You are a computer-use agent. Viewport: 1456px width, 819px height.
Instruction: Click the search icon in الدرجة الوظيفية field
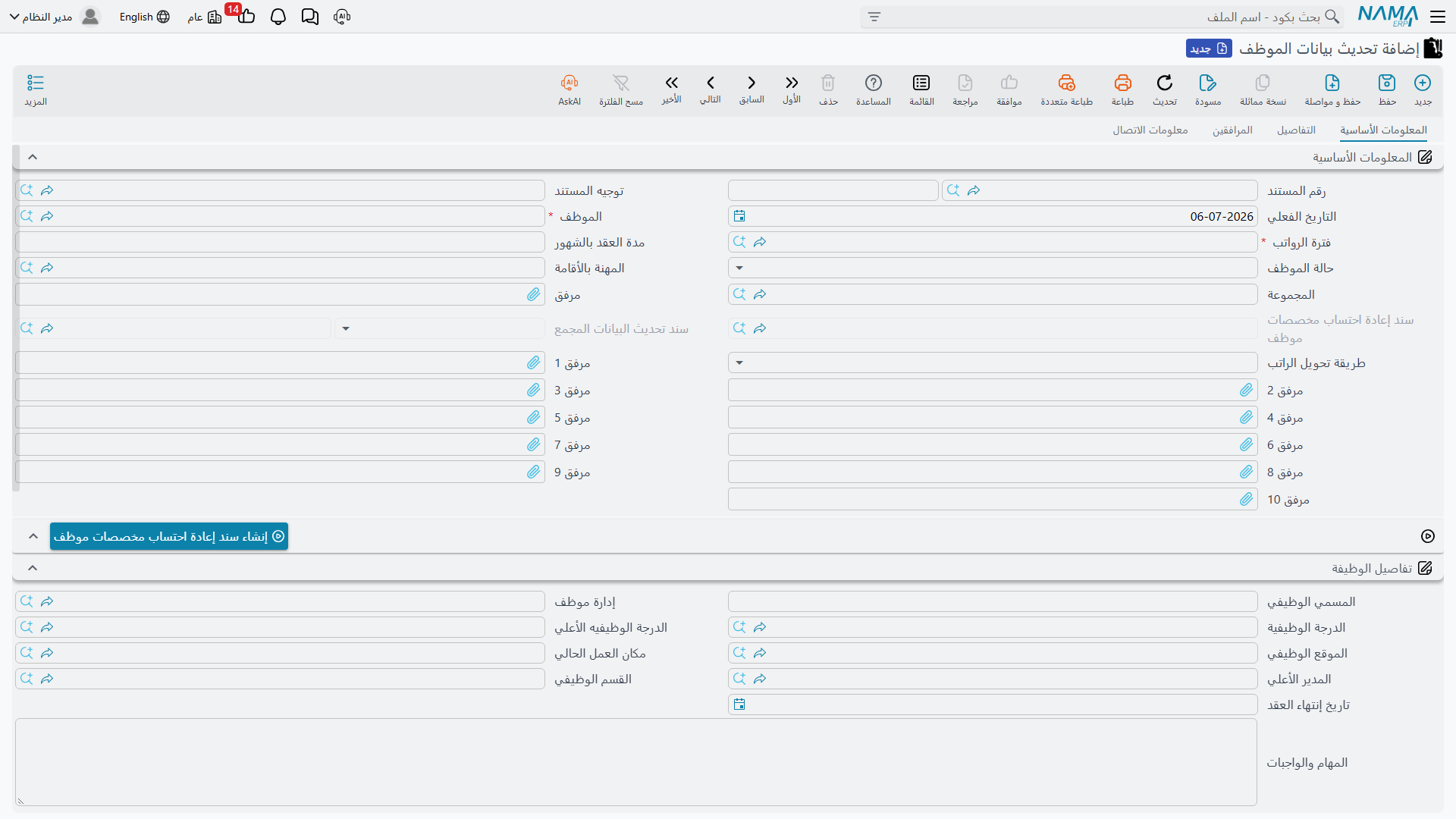[739, 627]
